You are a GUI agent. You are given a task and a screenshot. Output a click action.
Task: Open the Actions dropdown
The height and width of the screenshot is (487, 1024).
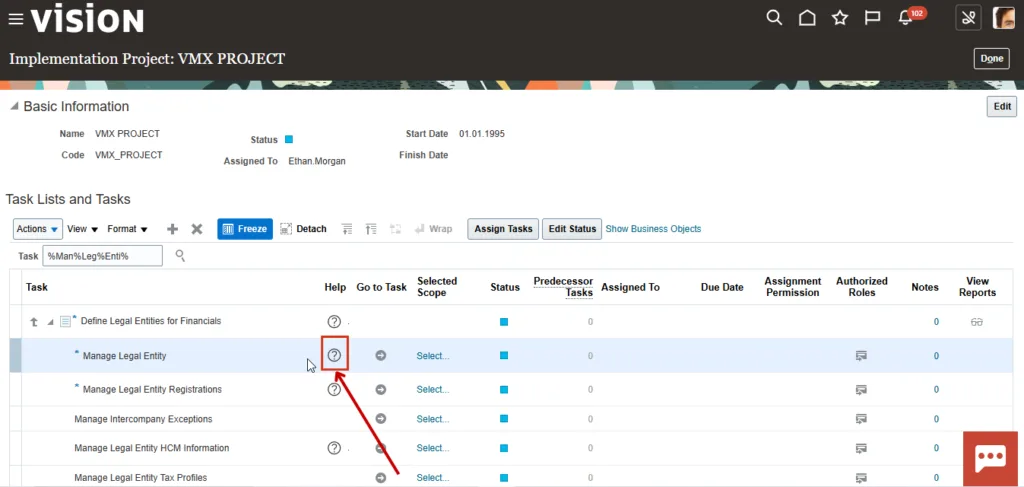[x=37, y=229]
